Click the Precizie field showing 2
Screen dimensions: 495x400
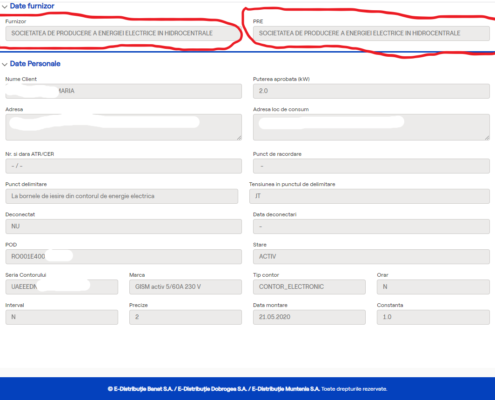click(185, 317)
